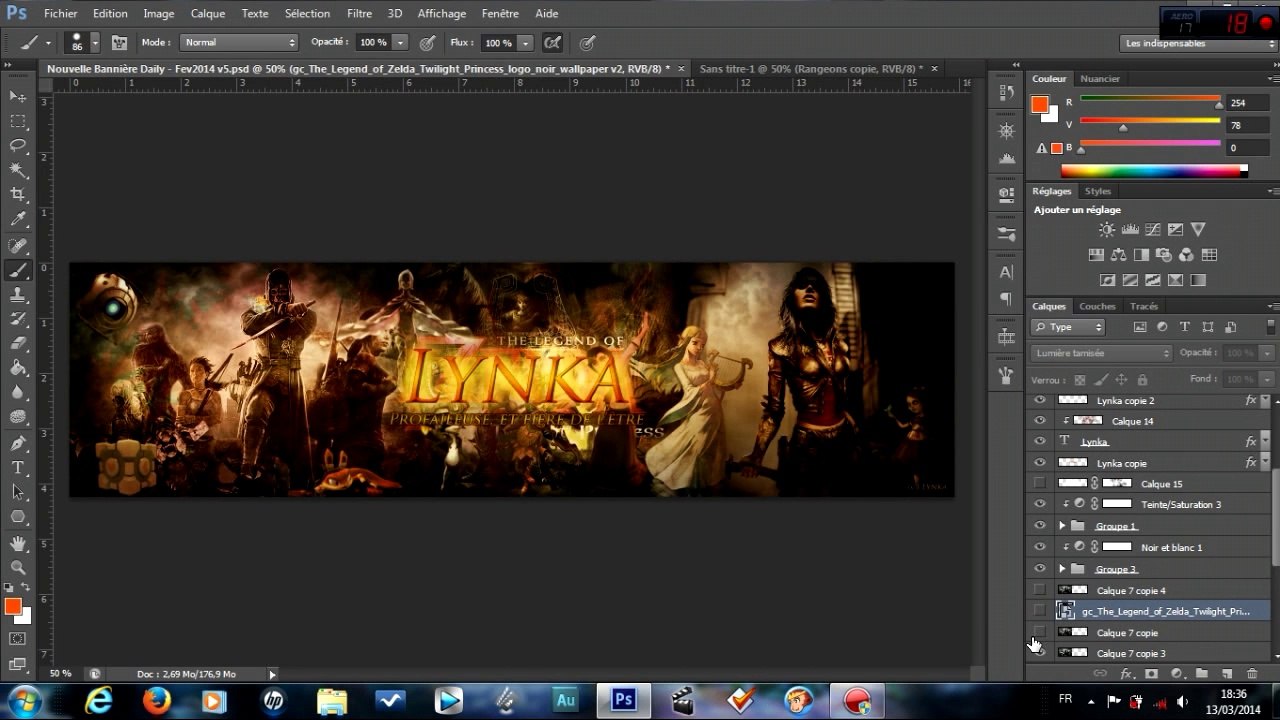Hide the Calque 14 layer
Image resolution: width=1280 pixels, height=720 pixels.
point(1040,421)
